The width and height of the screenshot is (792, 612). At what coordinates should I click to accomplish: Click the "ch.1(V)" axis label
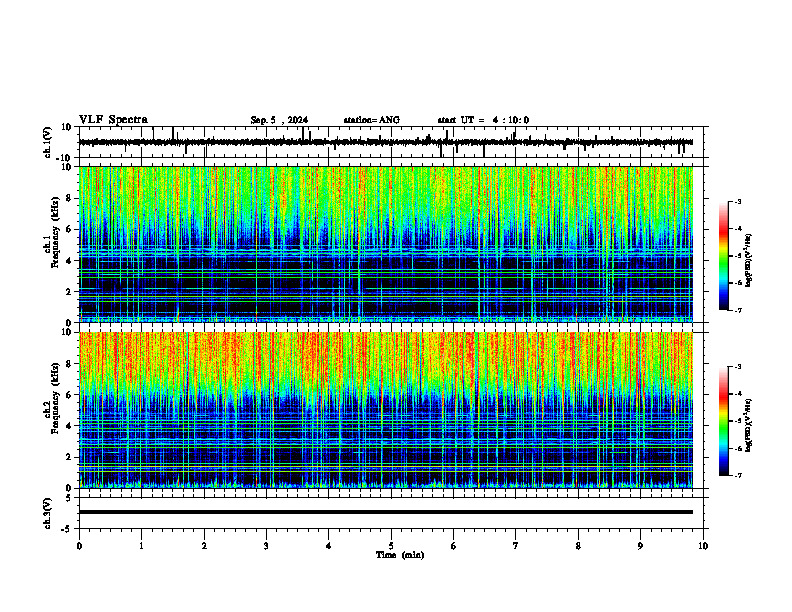[48, 142]
